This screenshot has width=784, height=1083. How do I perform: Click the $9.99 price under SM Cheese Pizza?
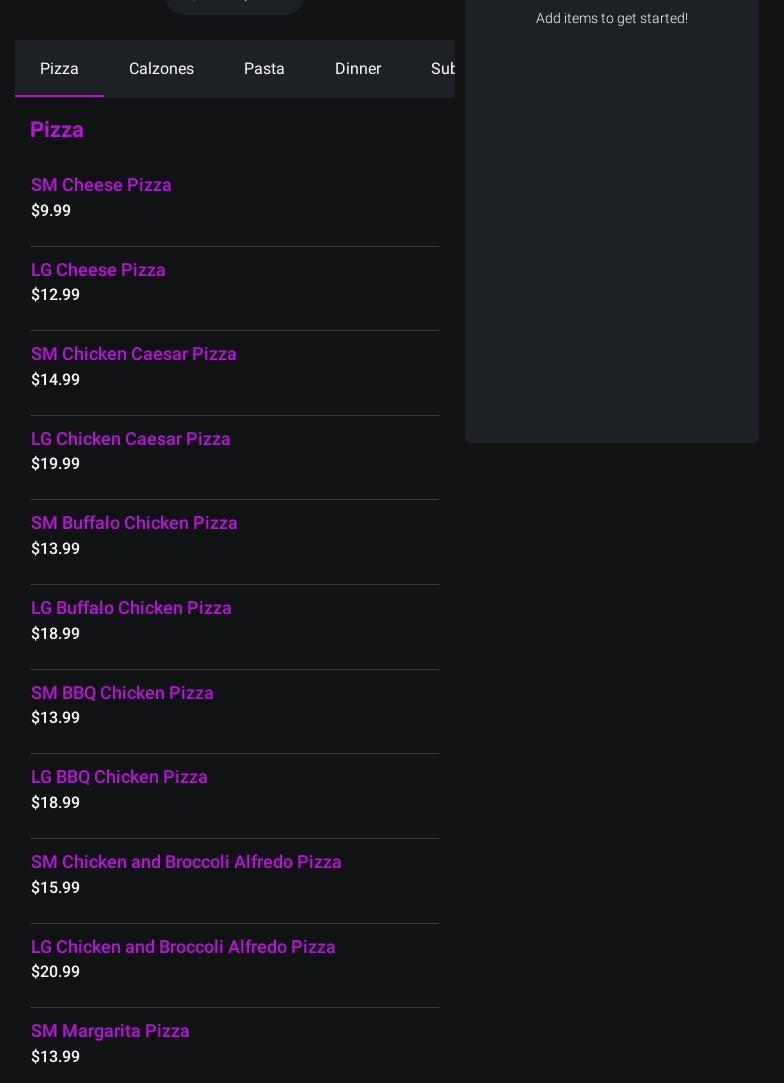click(x=51, y=211)
